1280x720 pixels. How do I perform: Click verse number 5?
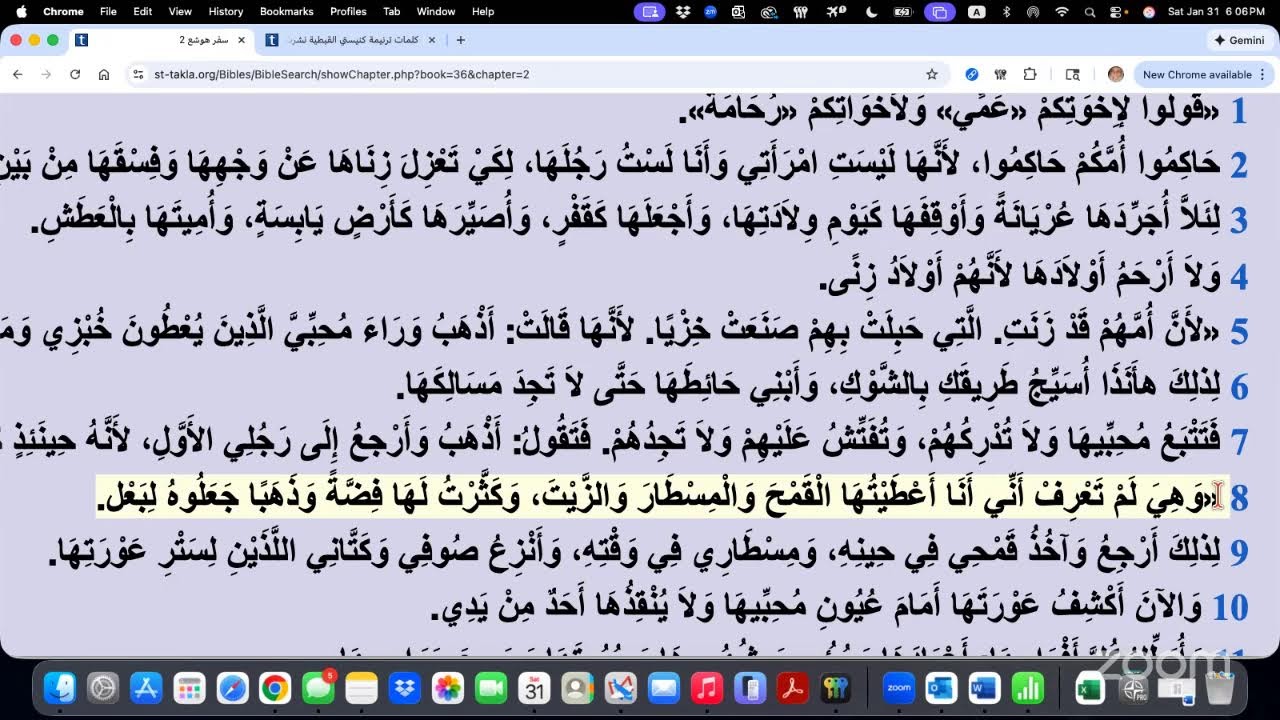pyautogui.click(x=1239, y=332)
